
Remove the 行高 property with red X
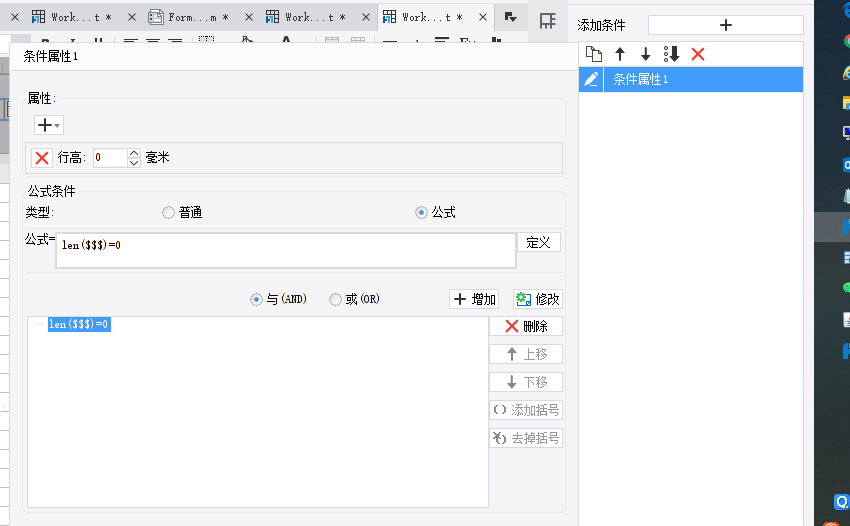pos(42,158)
